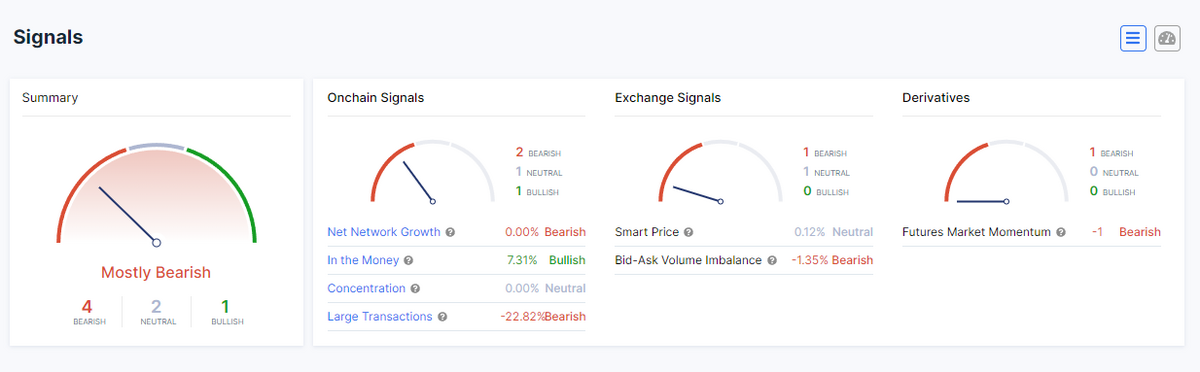1200x372 pixels.
Task: Open the Net Network Growth link
Action: pos(384,232)
